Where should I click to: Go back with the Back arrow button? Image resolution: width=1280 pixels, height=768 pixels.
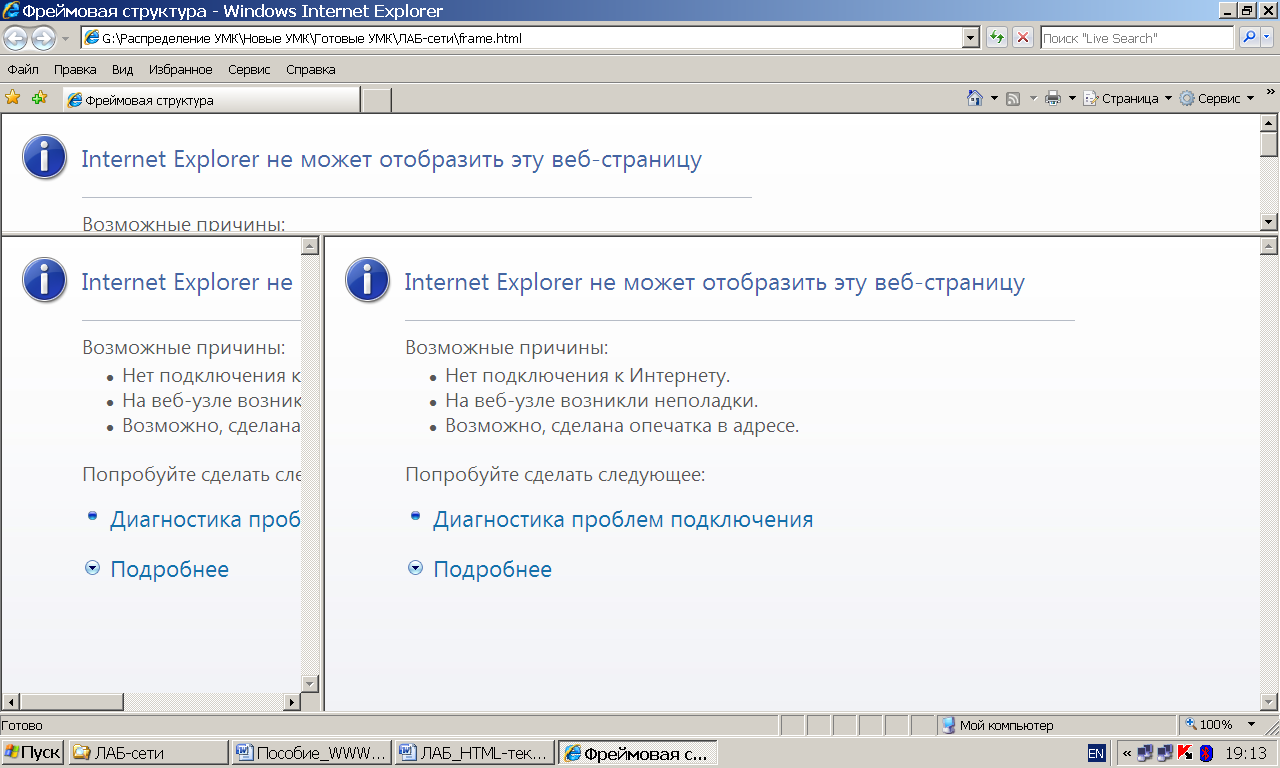pos(16,39)
